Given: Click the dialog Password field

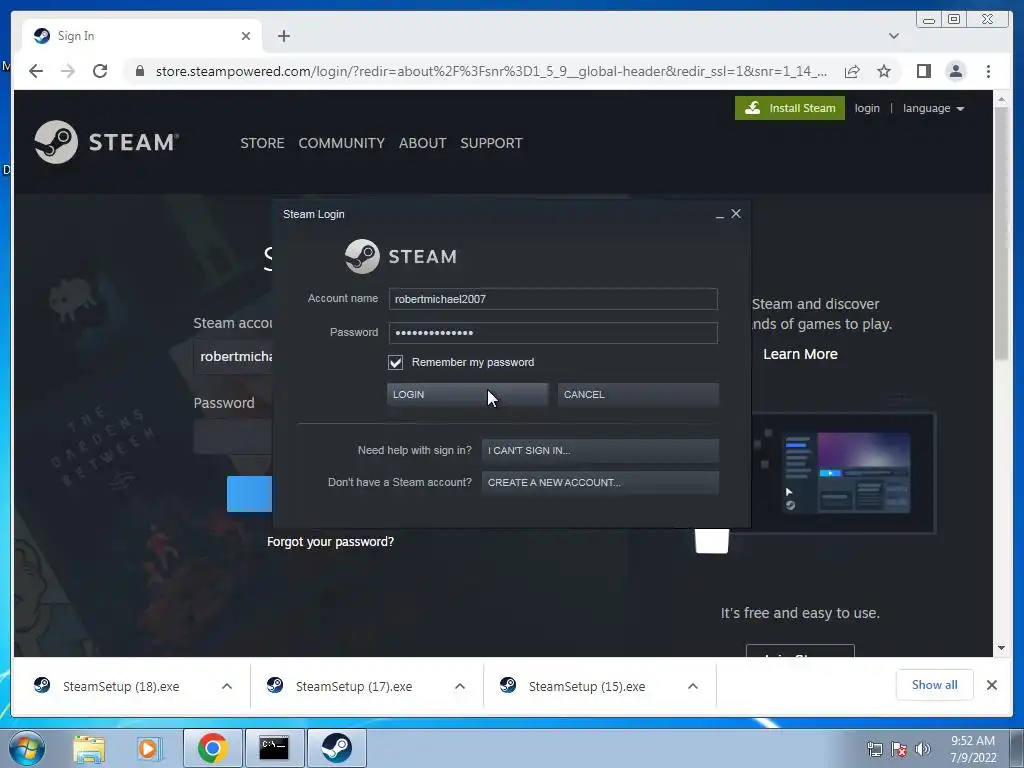Looking at the screenshot, I should [553, 333].
